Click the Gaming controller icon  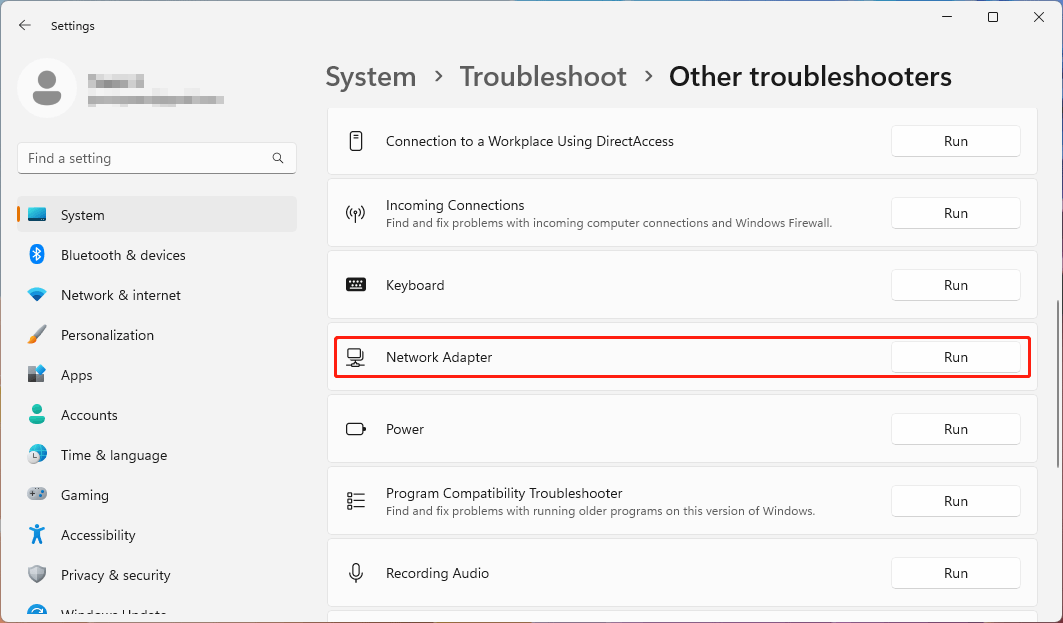pos(37,494)
